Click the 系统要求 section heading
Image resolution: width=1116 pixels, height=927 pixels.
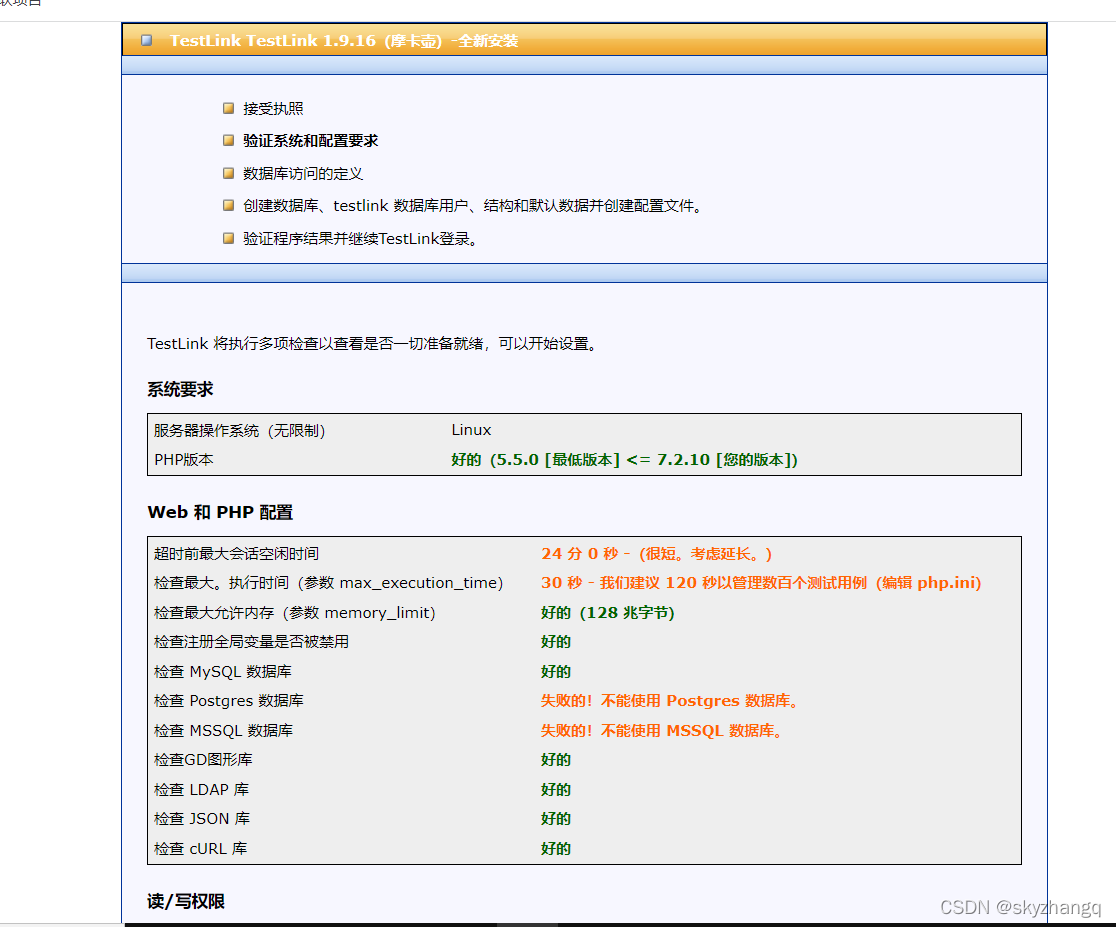[x=180, y=389]
